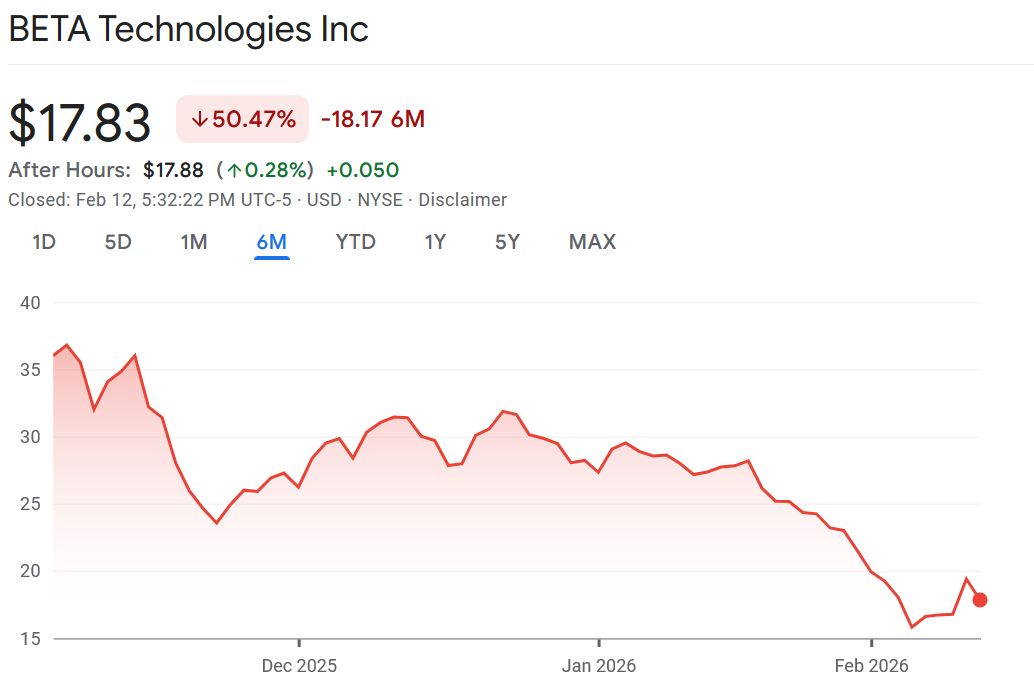Click the chart line at its November peak

(x=65, y=345)
